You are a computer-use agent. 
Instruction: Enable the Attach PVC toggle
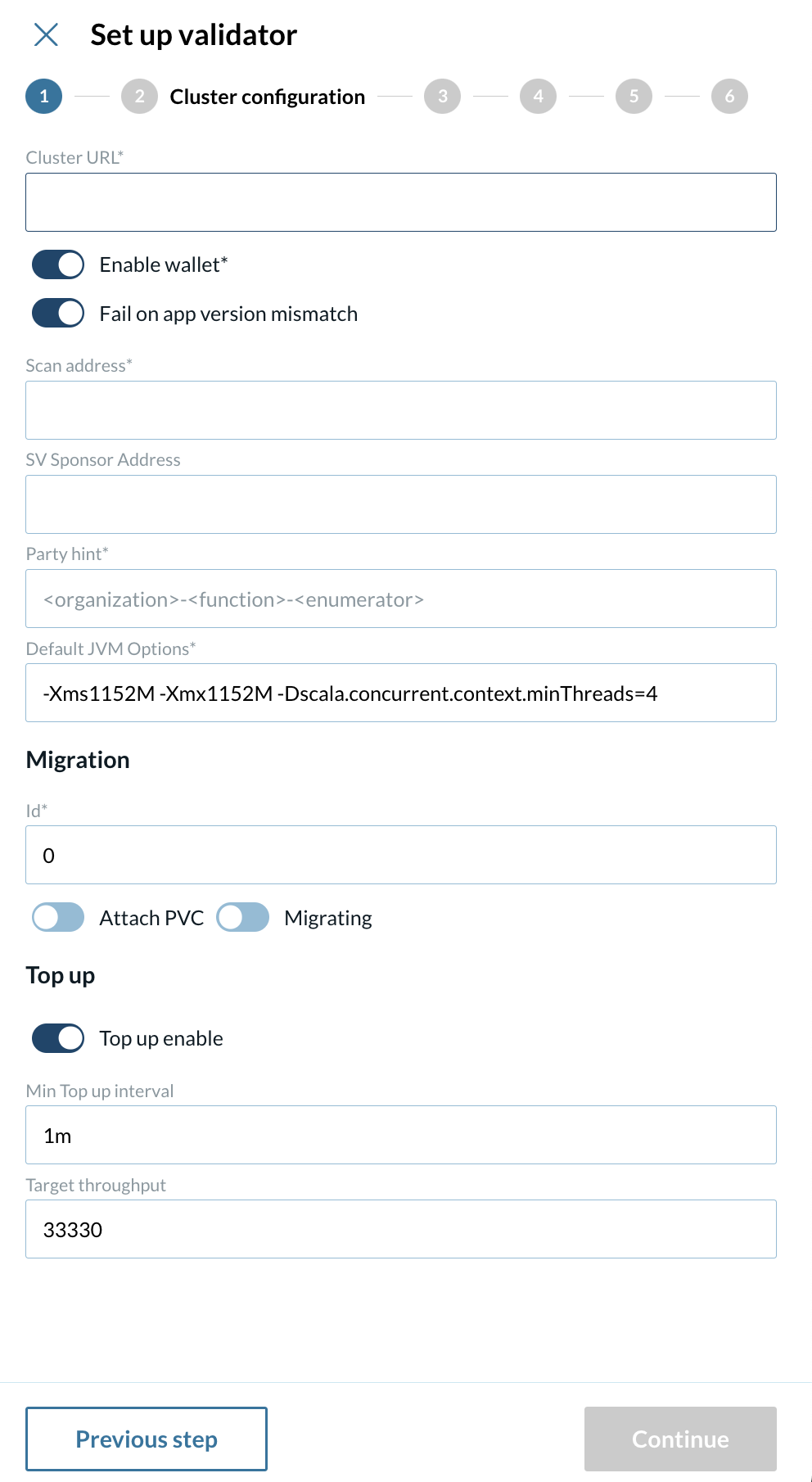56,918
